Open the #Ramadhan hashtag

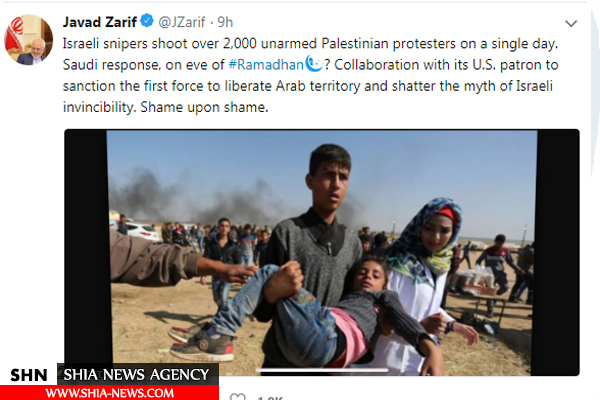pyautogui.click(x=266, y=65)
